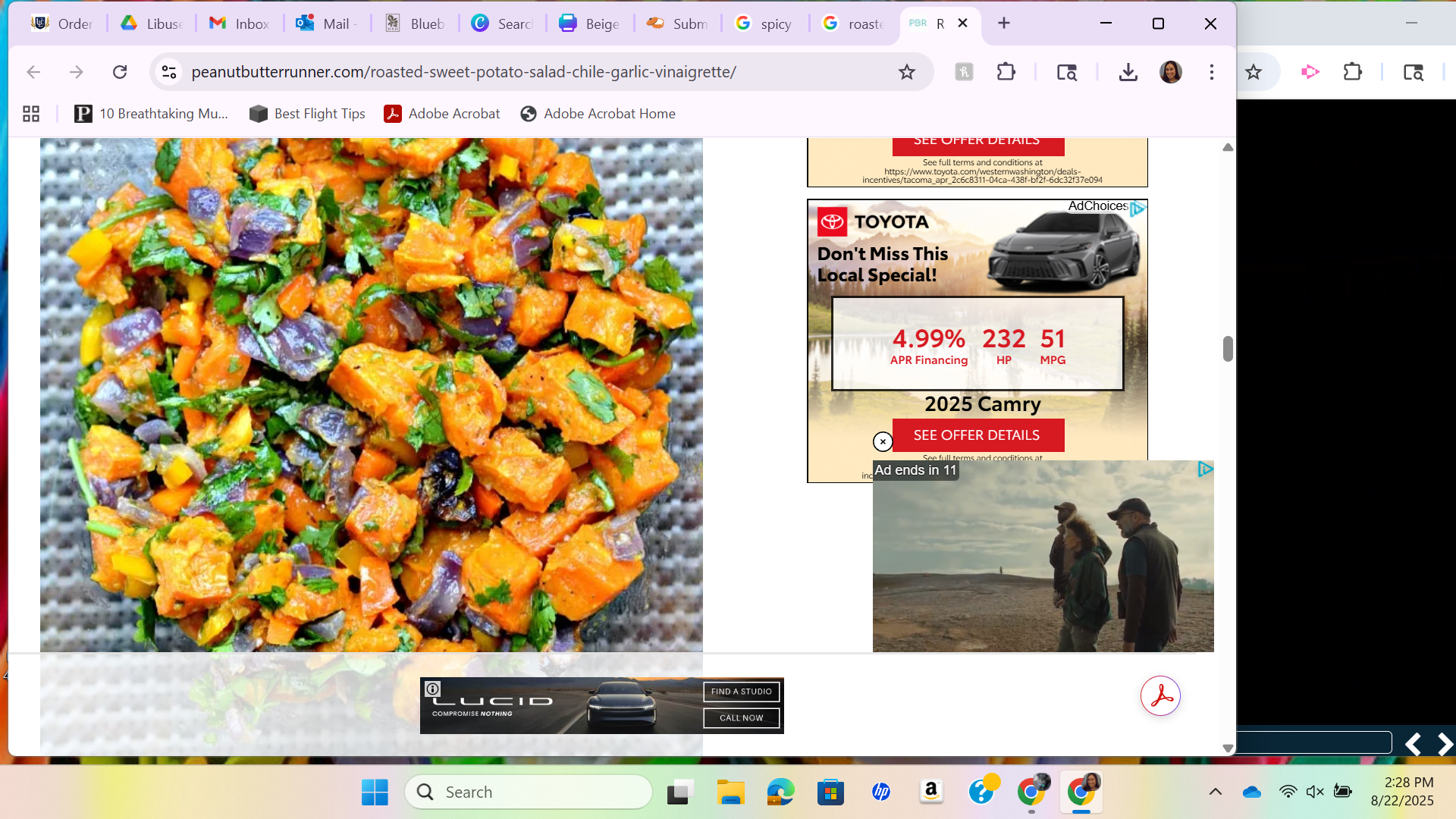Click the Downloads icon in toolbar

1128,72
